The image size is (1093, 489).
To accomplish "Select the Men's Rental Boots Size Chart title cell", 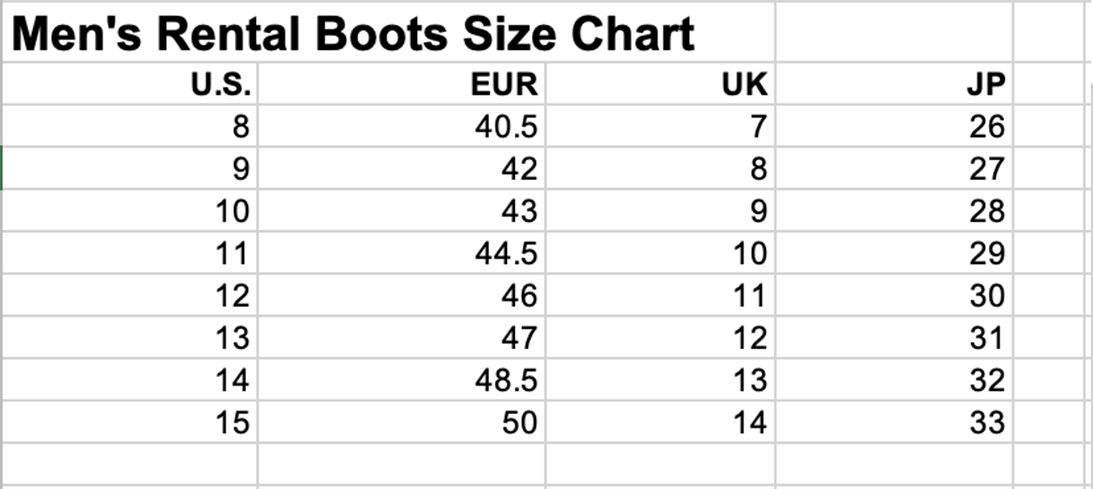I will [388, 32].
